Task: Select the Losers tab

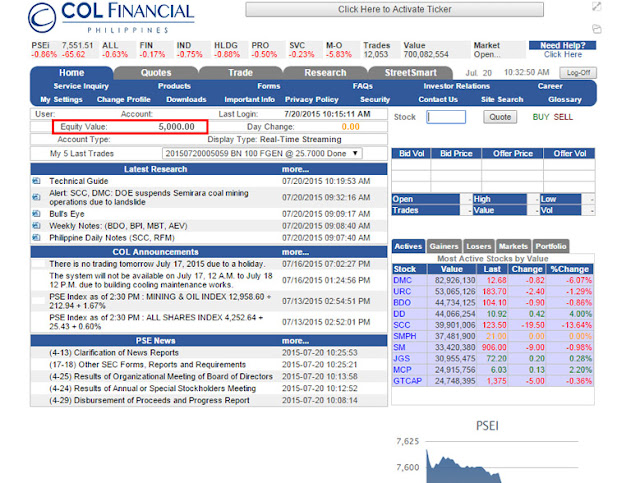Action: point(478,246)
